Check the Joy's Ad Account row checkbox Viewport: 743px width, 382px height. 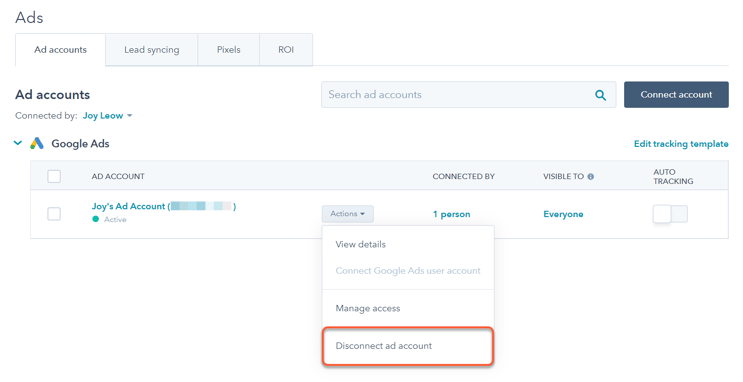tap(54, 214)
